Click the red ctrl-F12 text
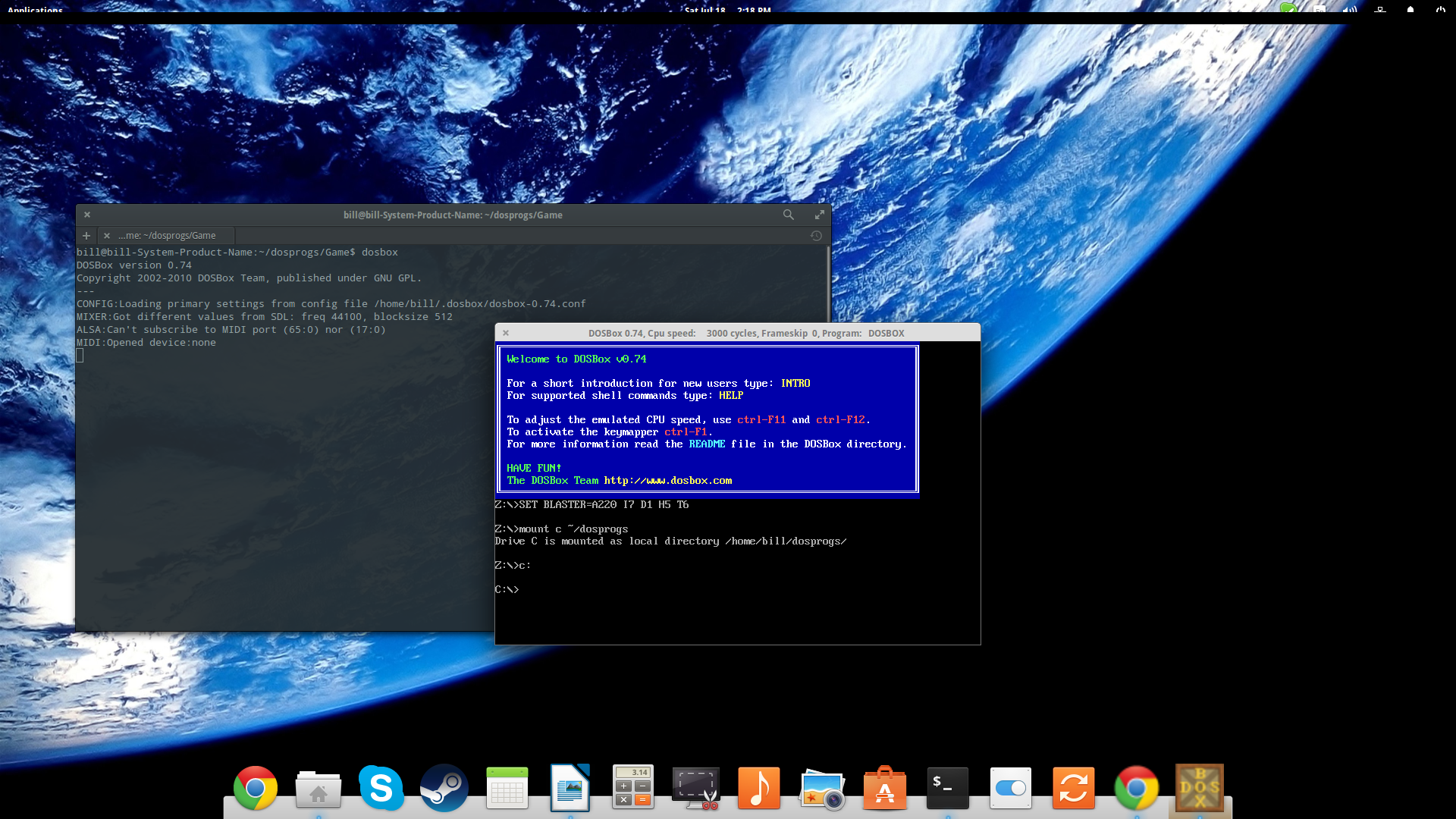Viewport: 1456px width, 819px height. (x=840, y=419)
